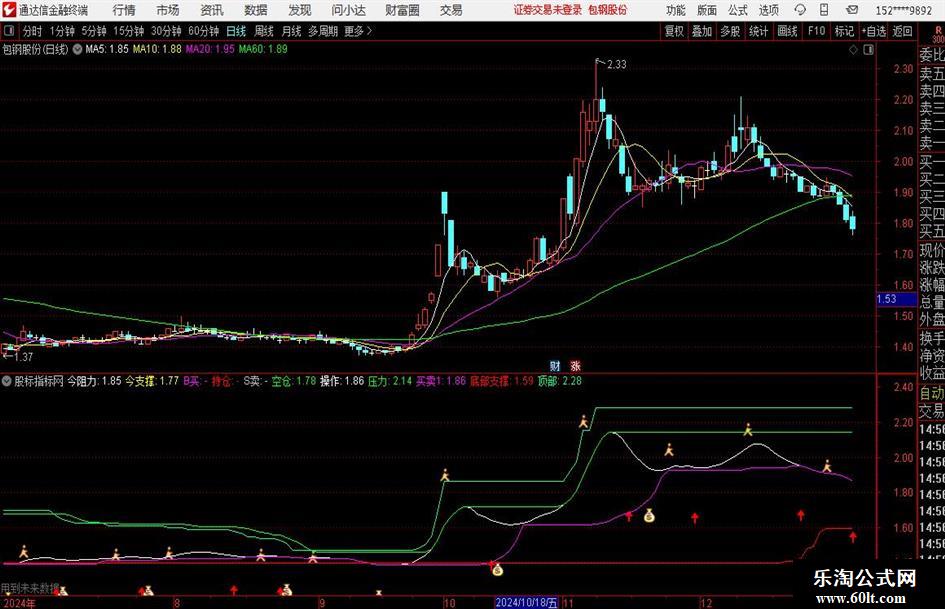The height and width of the screenshot is (609, 945).
Task: Open the envelope message icon
Action: pos(852,10)
